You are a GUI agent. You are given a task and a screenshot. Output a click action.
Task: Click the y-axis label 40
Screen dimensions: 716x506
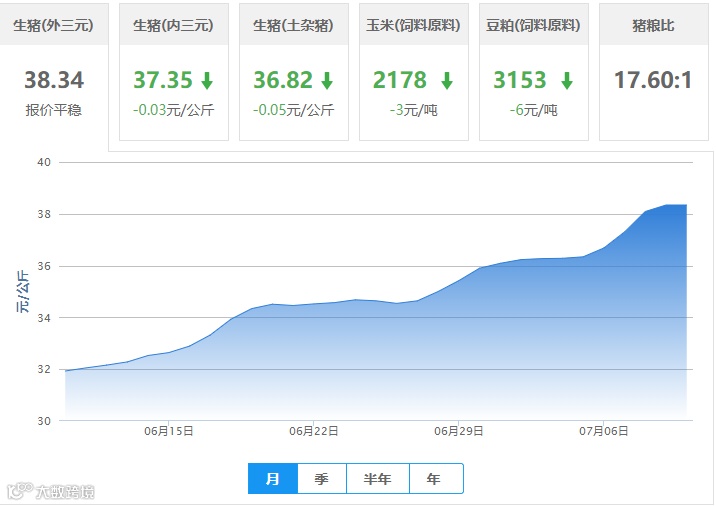coord(44,162)
